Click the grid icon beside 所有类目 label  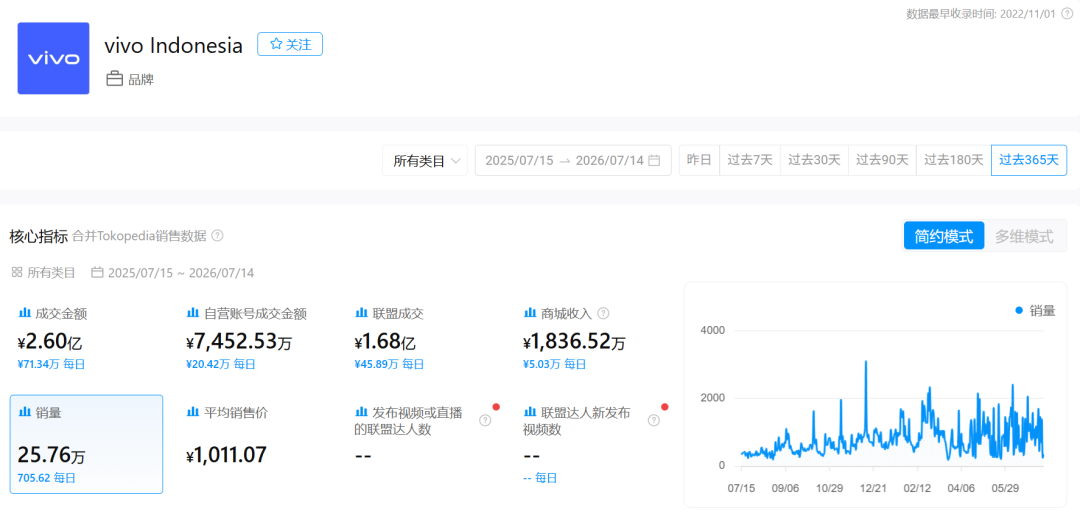[x=17, y=273]
